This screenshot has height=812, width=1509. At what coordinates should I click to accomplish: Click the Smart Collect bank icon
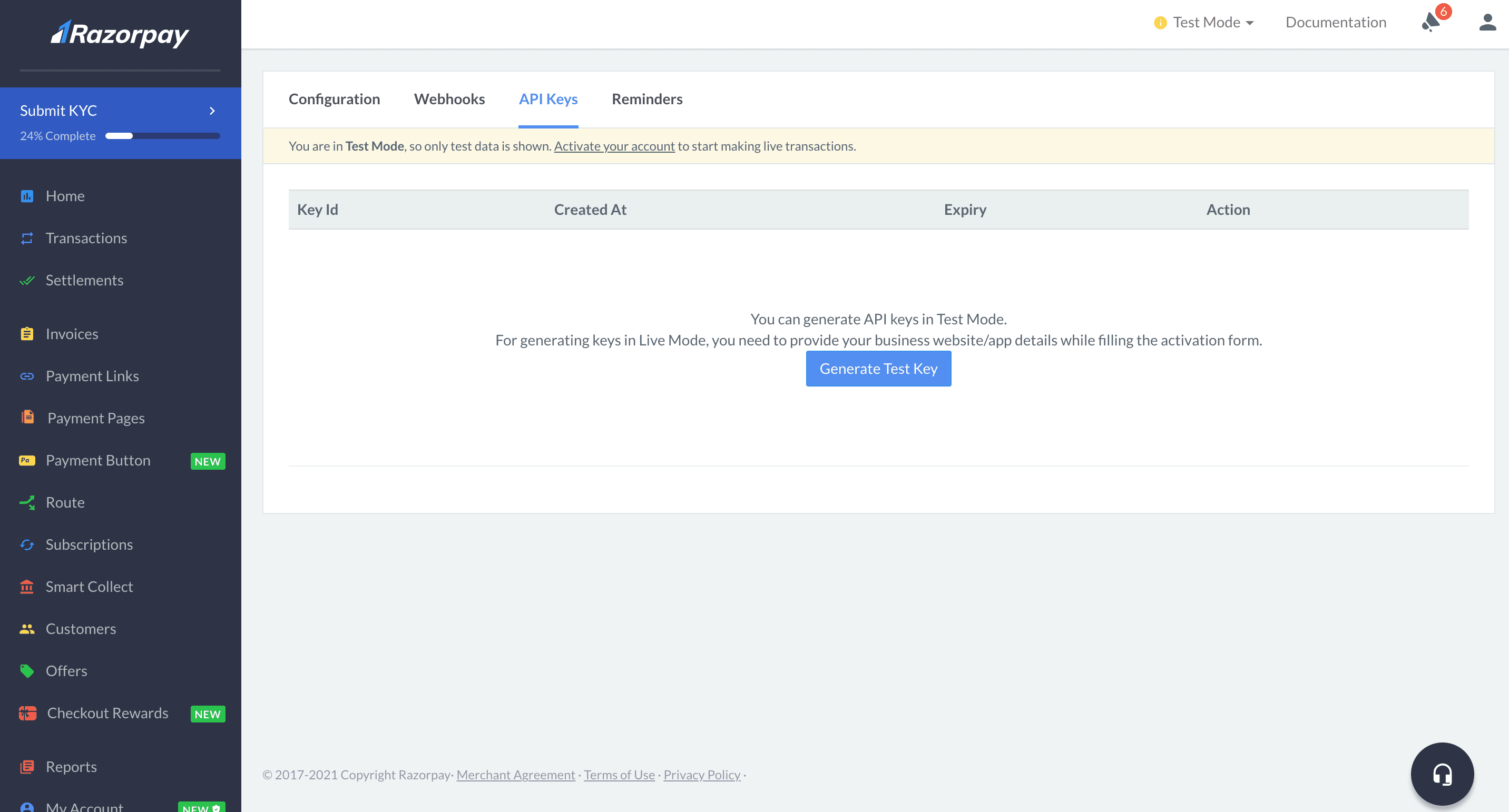click(x=27, y=587)
